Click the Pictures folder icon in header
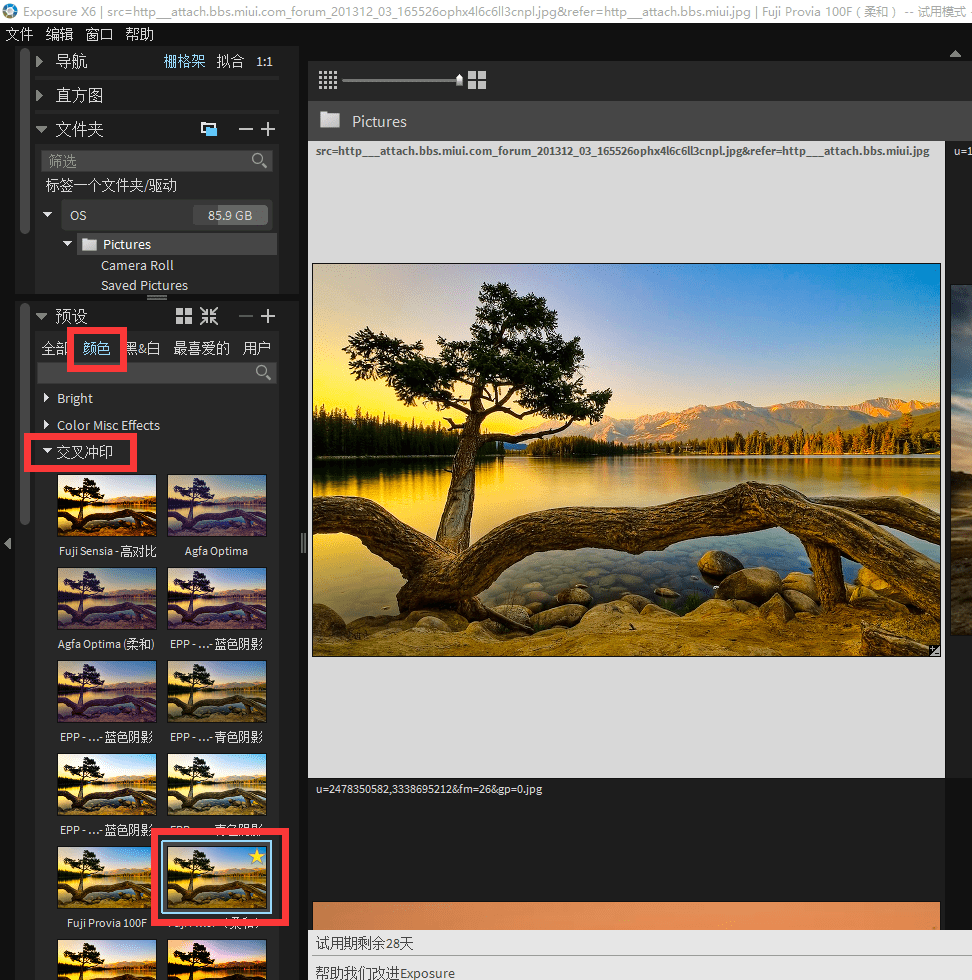The height and width of the screenshot is (980, 972). point(330,120)
